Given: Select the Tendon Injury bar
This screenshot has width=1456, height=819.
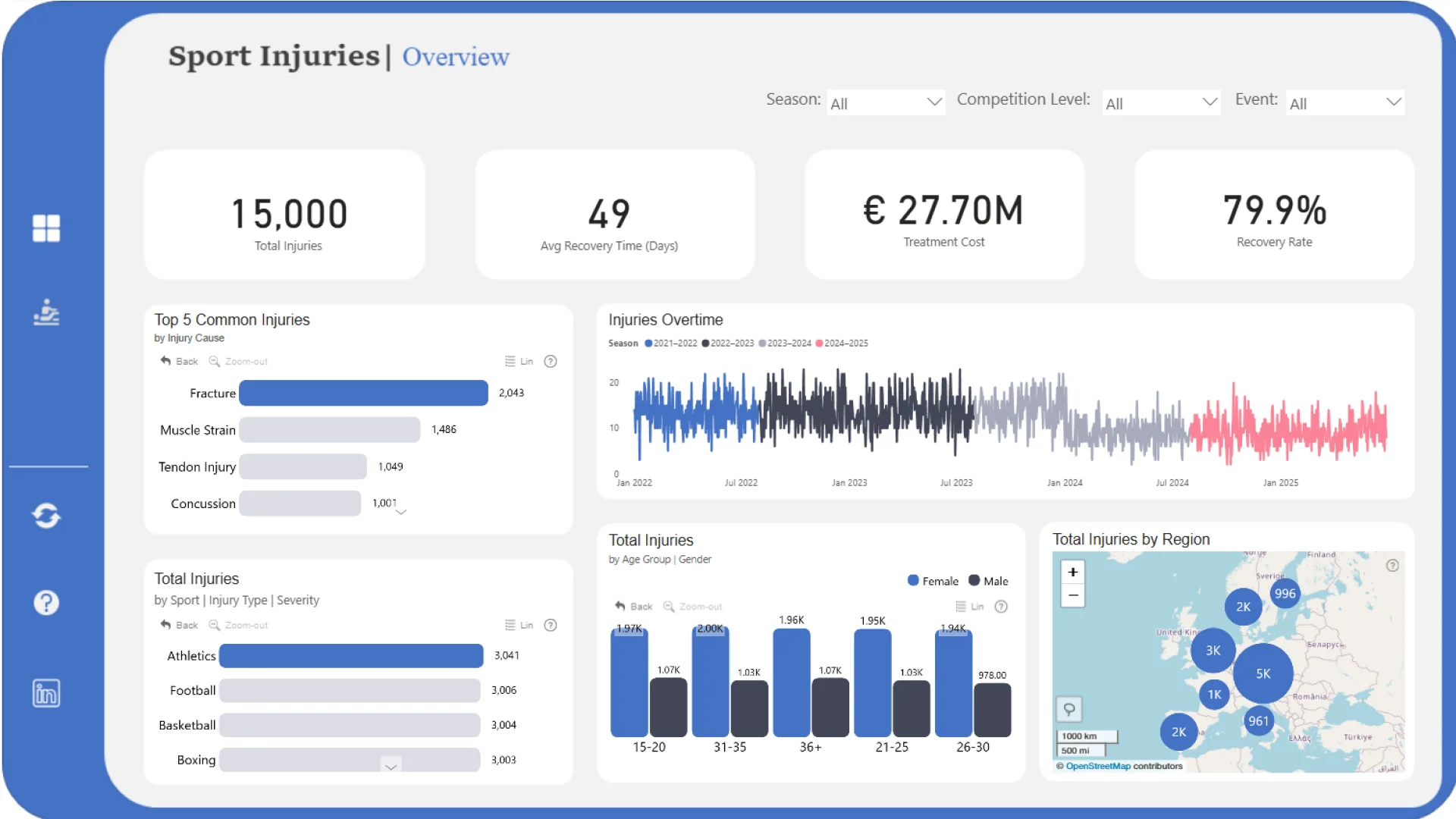Looking at the screenshot, I should point(303,466).
